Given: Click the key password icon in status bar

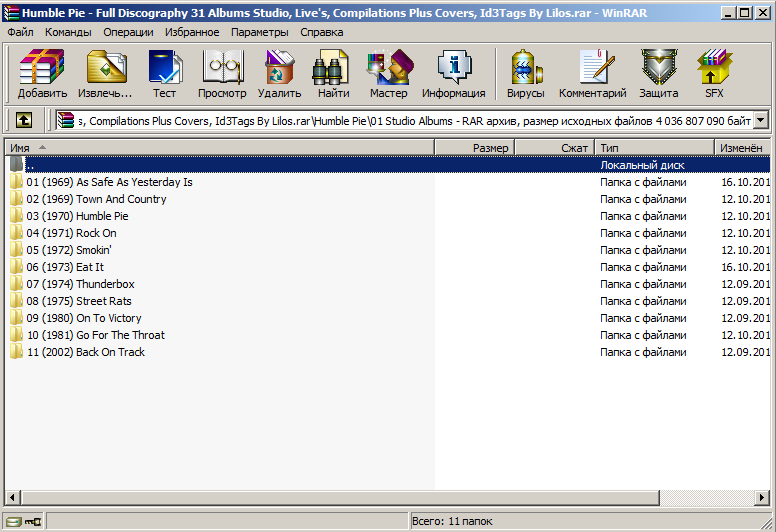Looking at the screenshot, I should pos(33,521).
